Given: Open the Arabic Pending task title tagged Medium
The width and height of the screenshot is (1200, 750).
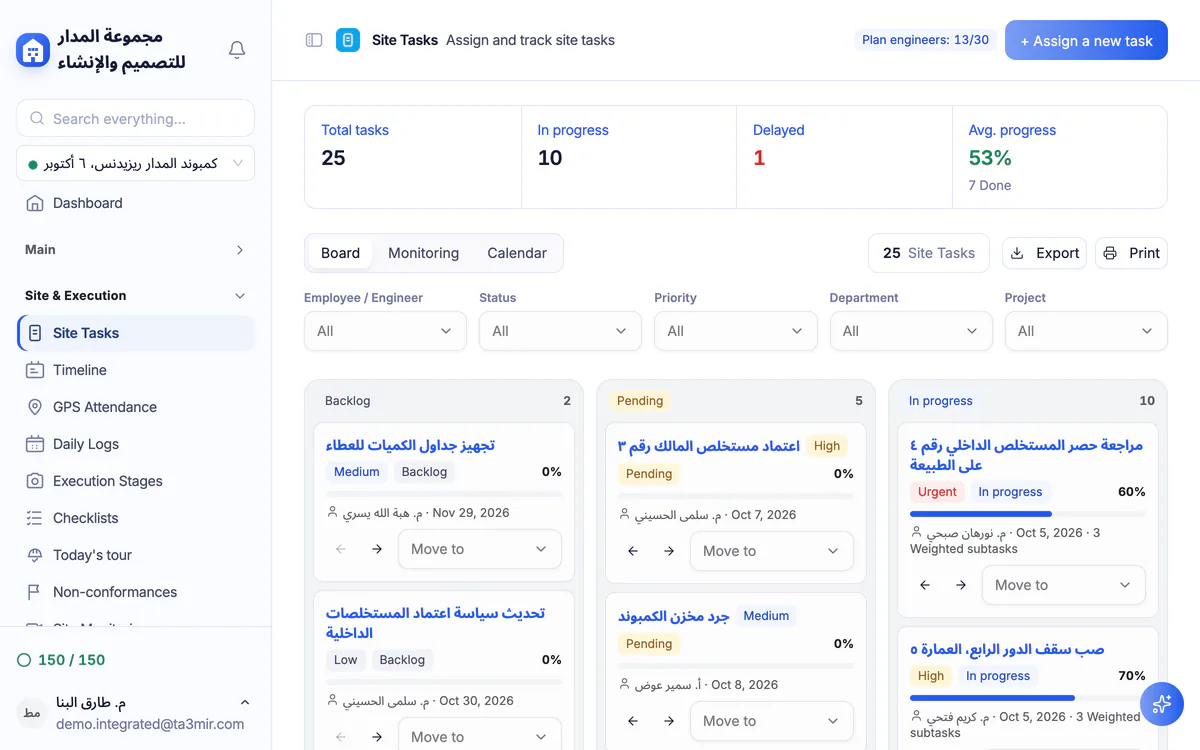Looking at the screenshot, I should (673, 616).
